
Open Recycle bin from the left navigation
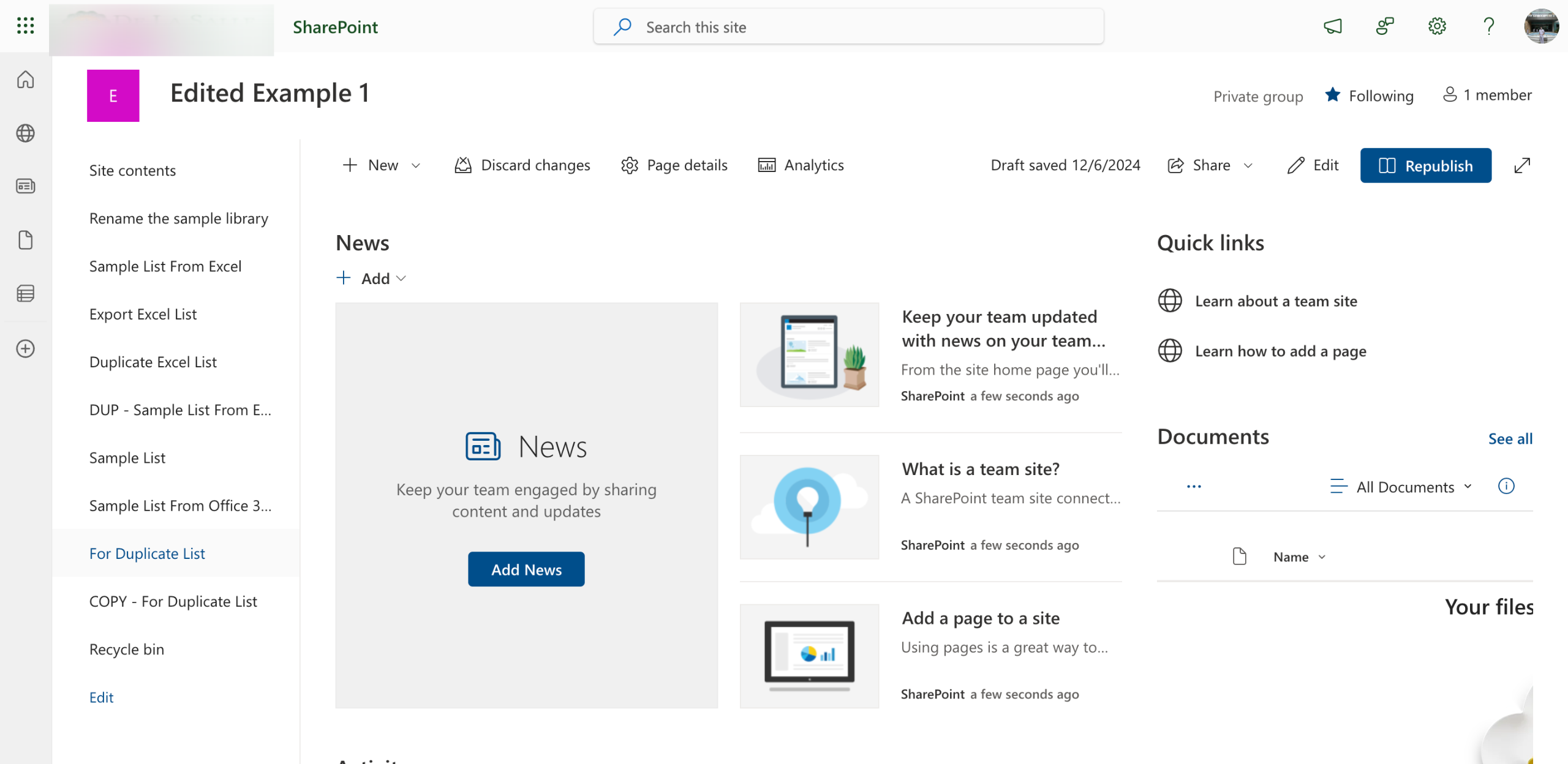[x=126, y=649]
